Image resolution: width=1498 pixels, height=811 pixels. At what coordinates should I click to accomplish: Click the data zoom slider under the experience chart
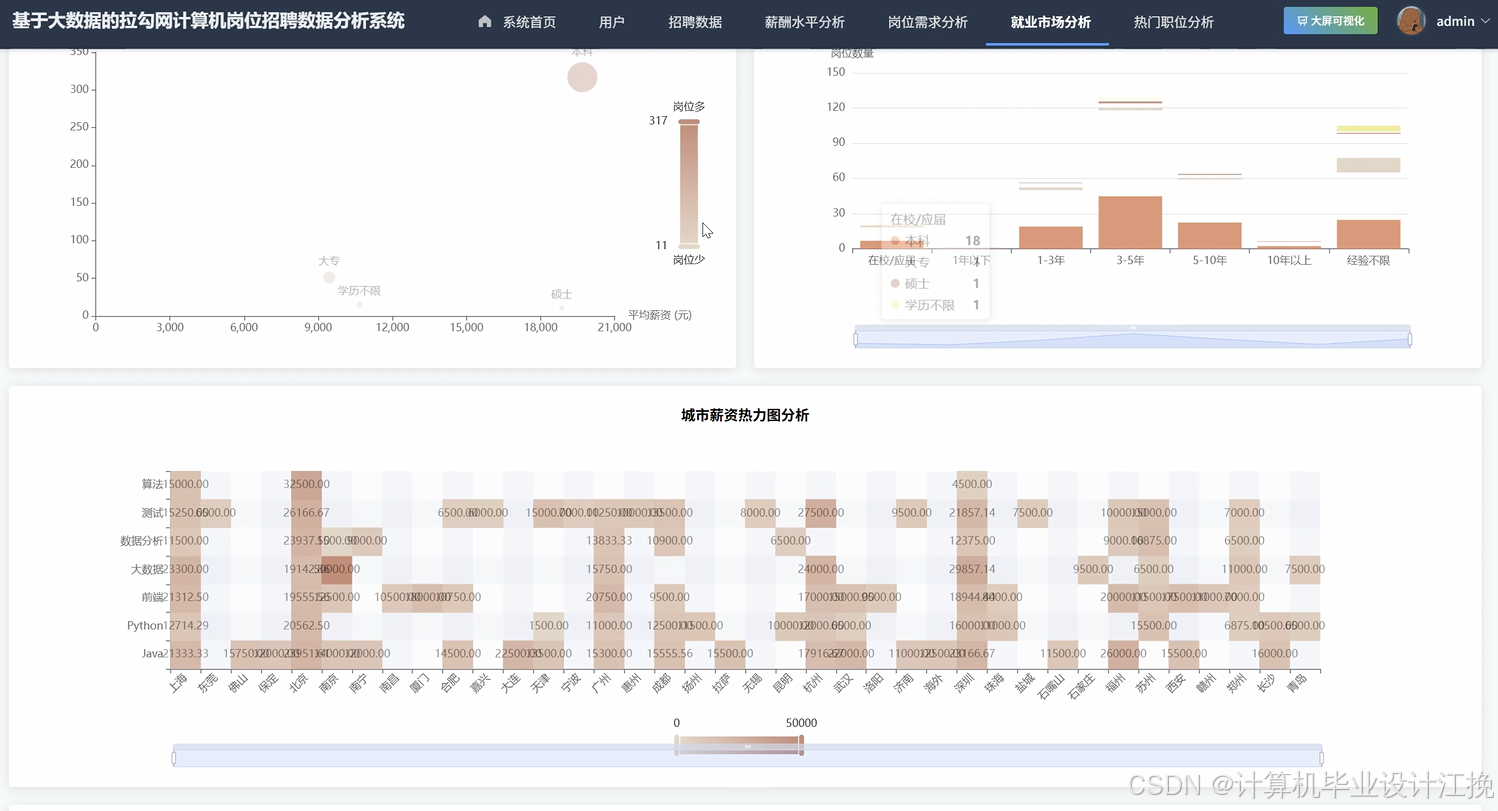click(x=1131, y=338)
